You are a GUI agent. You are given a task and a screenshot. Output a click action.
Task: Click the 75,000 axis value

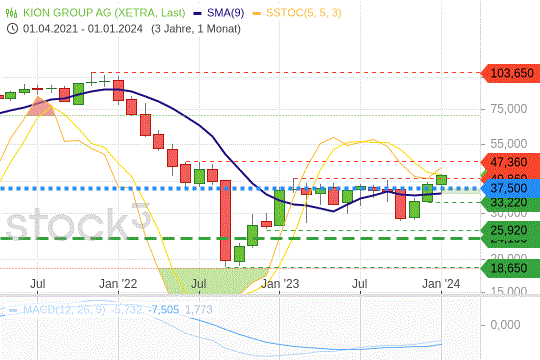click(509, 109)
